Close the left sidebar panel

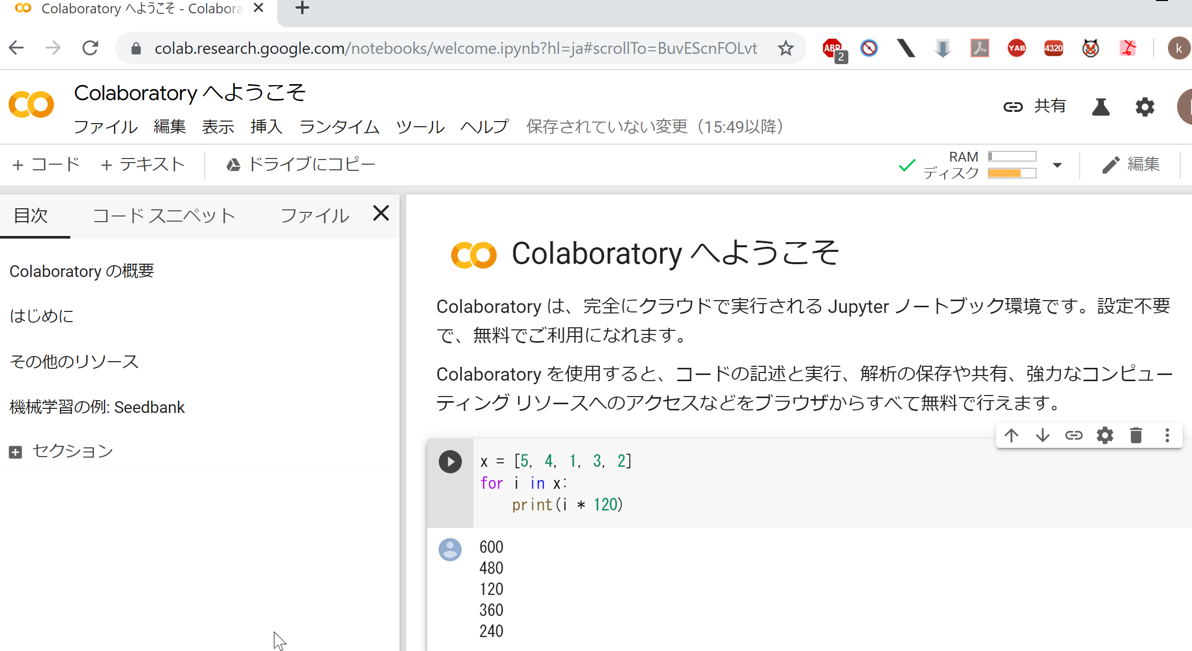tap(381, 214)
